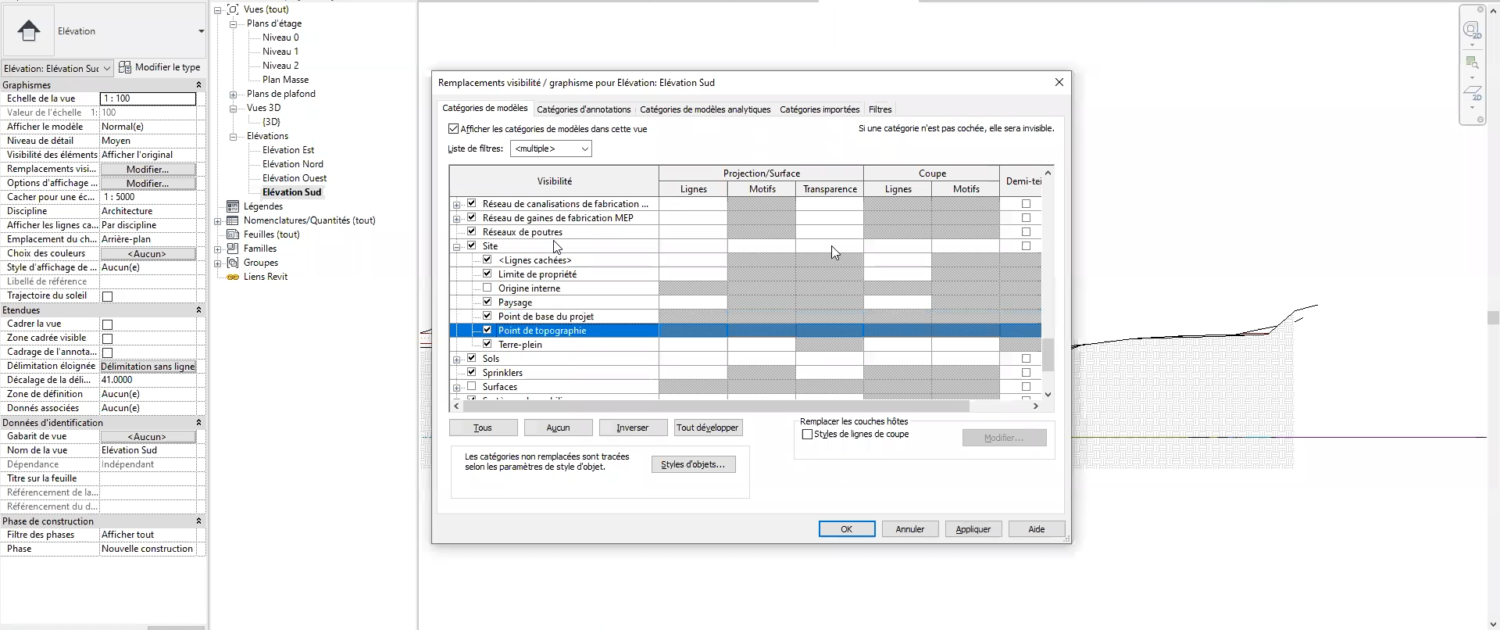Expand Réseau de gaines de fabrication MEP

(x=457, y=218)
